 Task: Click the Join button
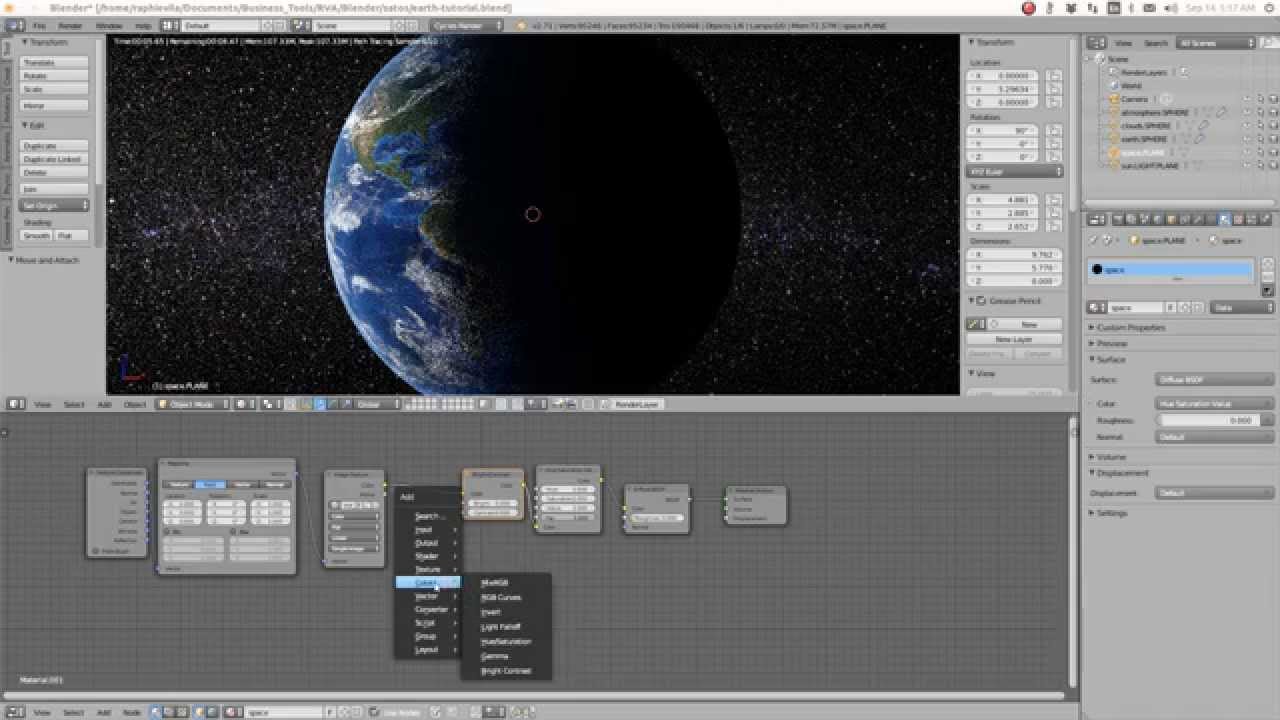[x=54, y=189]
